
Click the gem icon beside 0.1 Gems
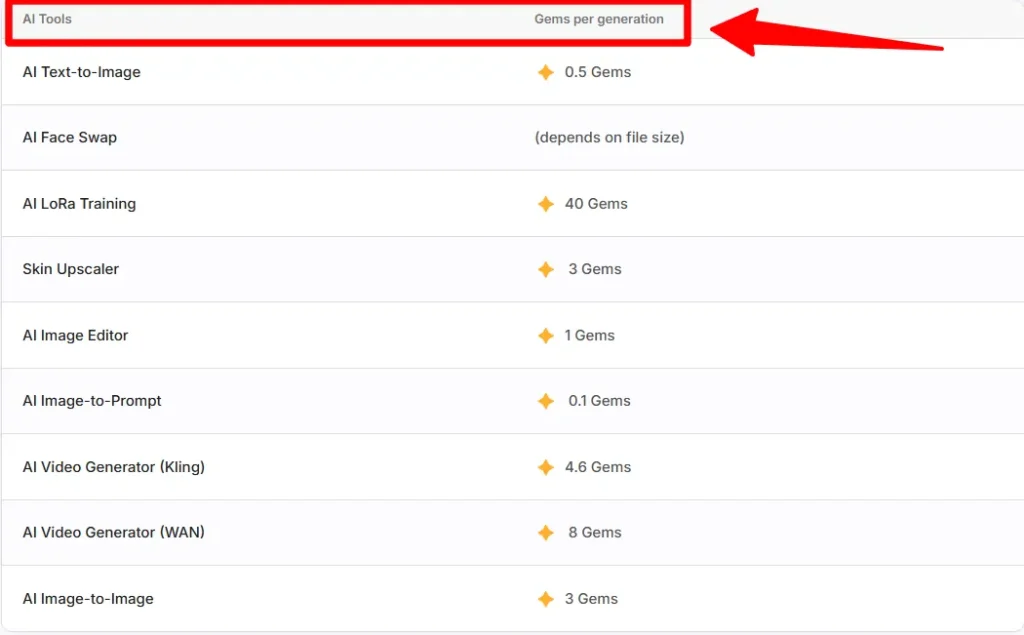click(545, 401)
